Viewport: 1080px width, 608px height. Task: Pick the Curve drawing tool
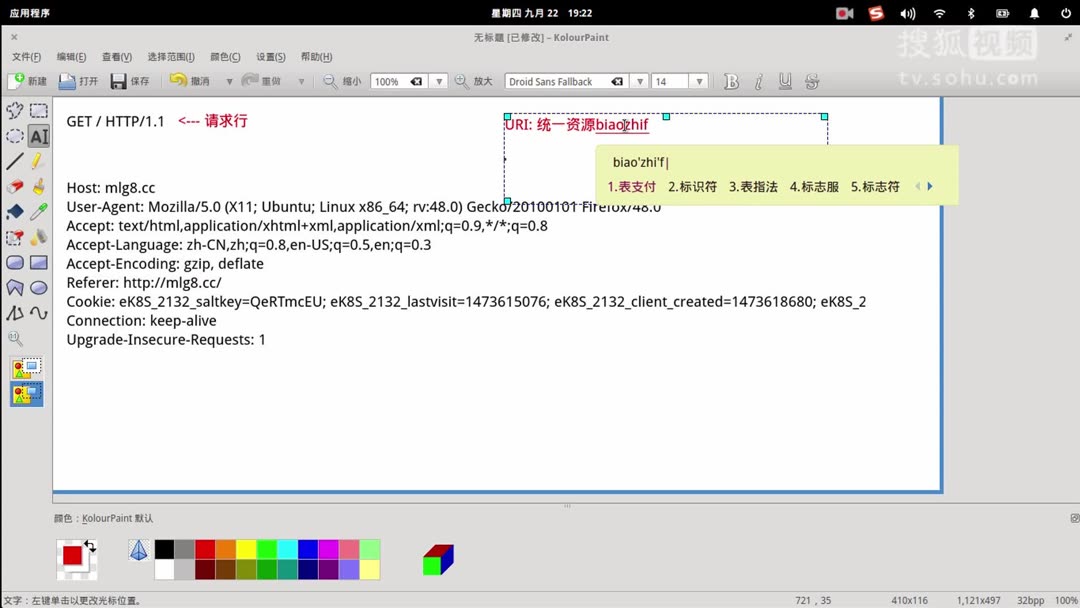tap(37, 314)
